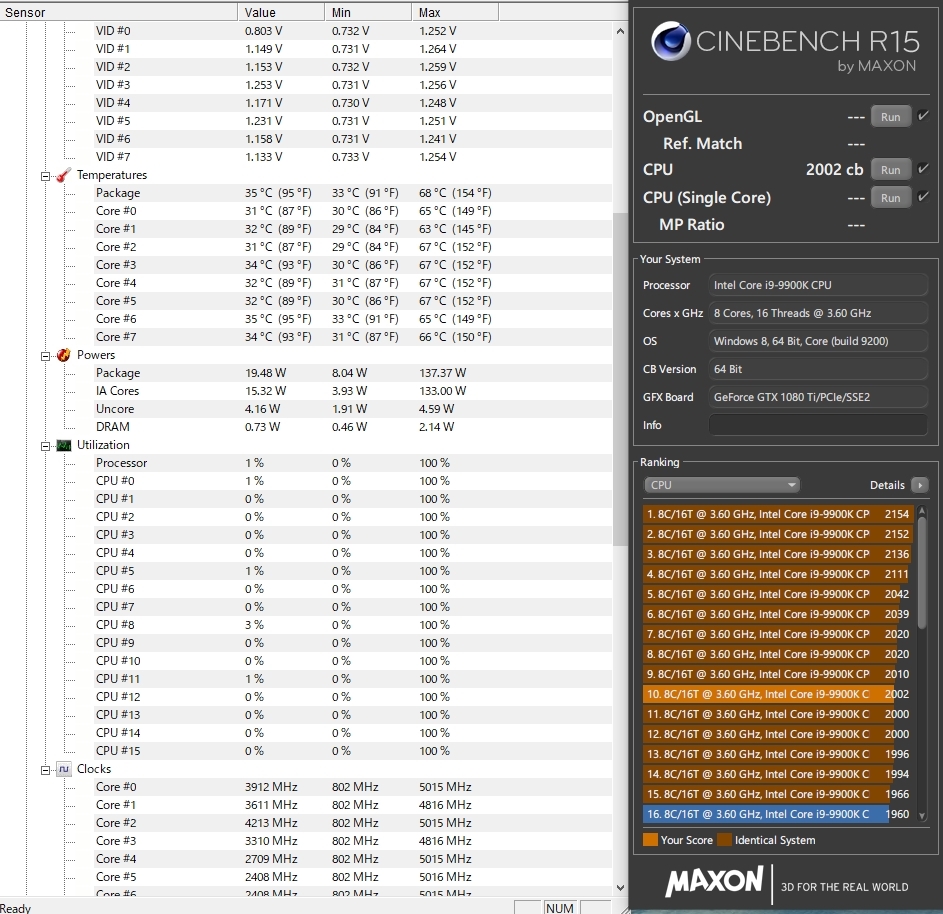Click the Ranking list scroll-down arrow
Image resolution: width=943 pixels, height=914 pixels.
coord(922,817)
